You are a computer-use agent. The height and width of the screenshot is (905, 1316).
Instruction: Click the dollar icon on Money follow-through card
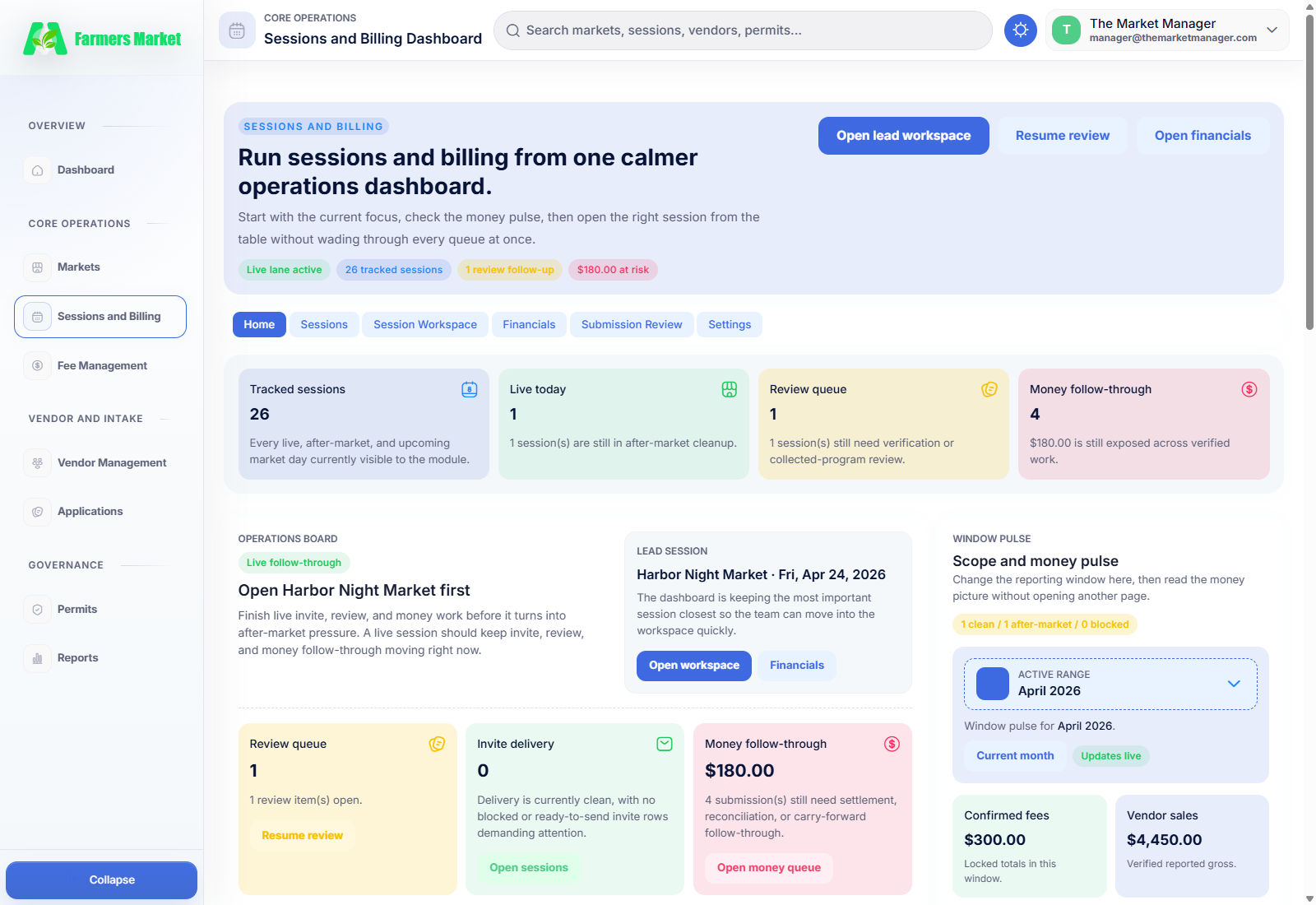(1249, 389)
